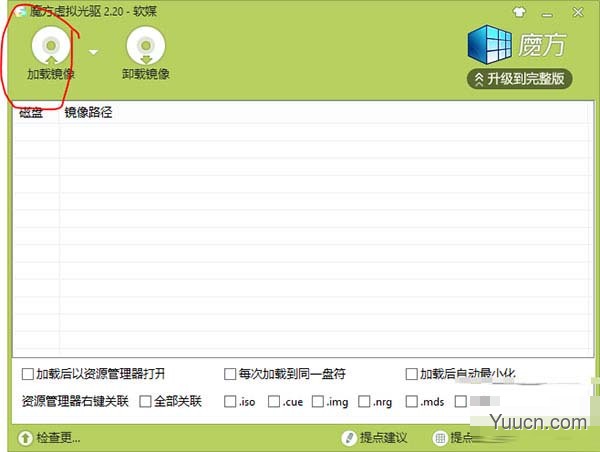Enable 每次加载到同一盘符 checkbox
This screenshot has width=600, height=452.
point(230,374)
